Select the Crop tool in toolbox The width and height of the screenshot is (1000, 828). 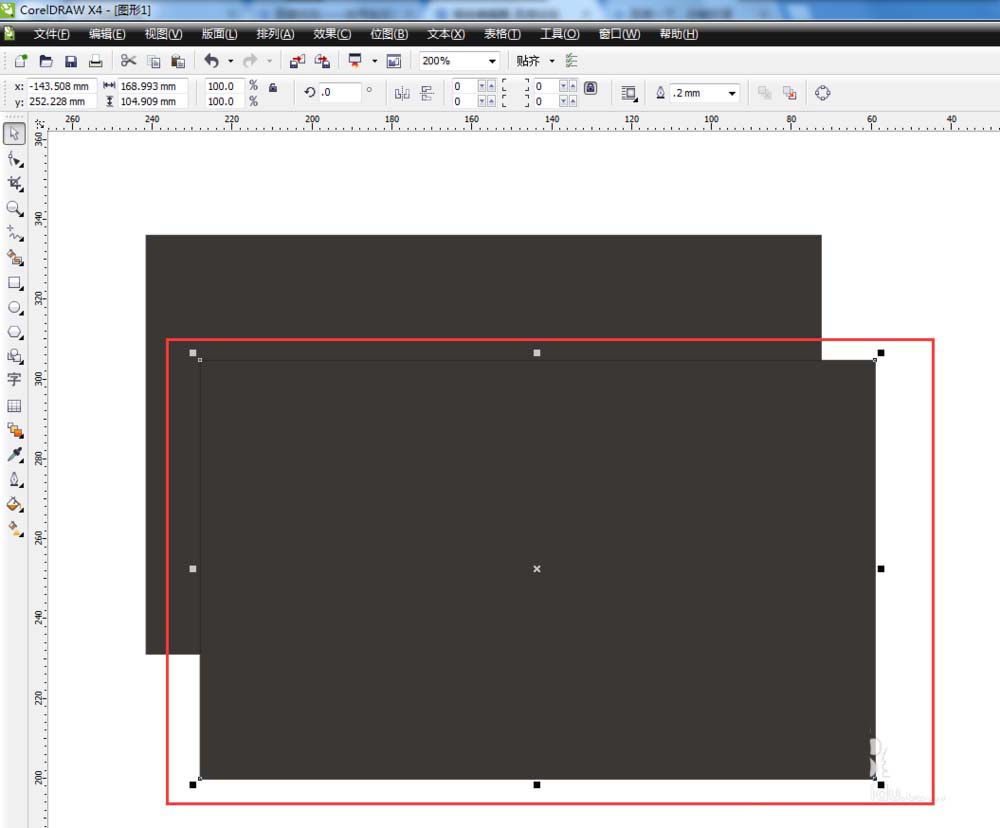click(15, 183)
